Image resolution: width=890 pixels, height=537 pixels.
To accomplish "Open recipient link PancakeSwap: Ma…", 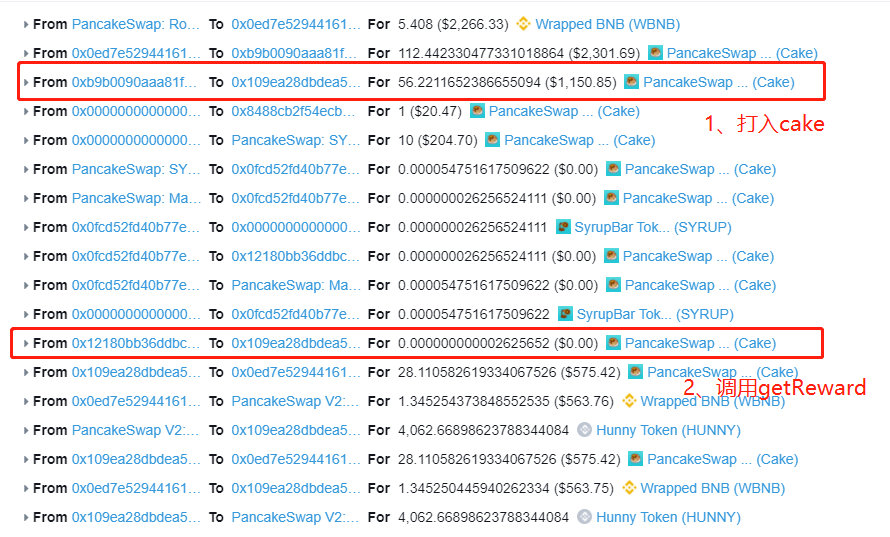I will 295,285.
